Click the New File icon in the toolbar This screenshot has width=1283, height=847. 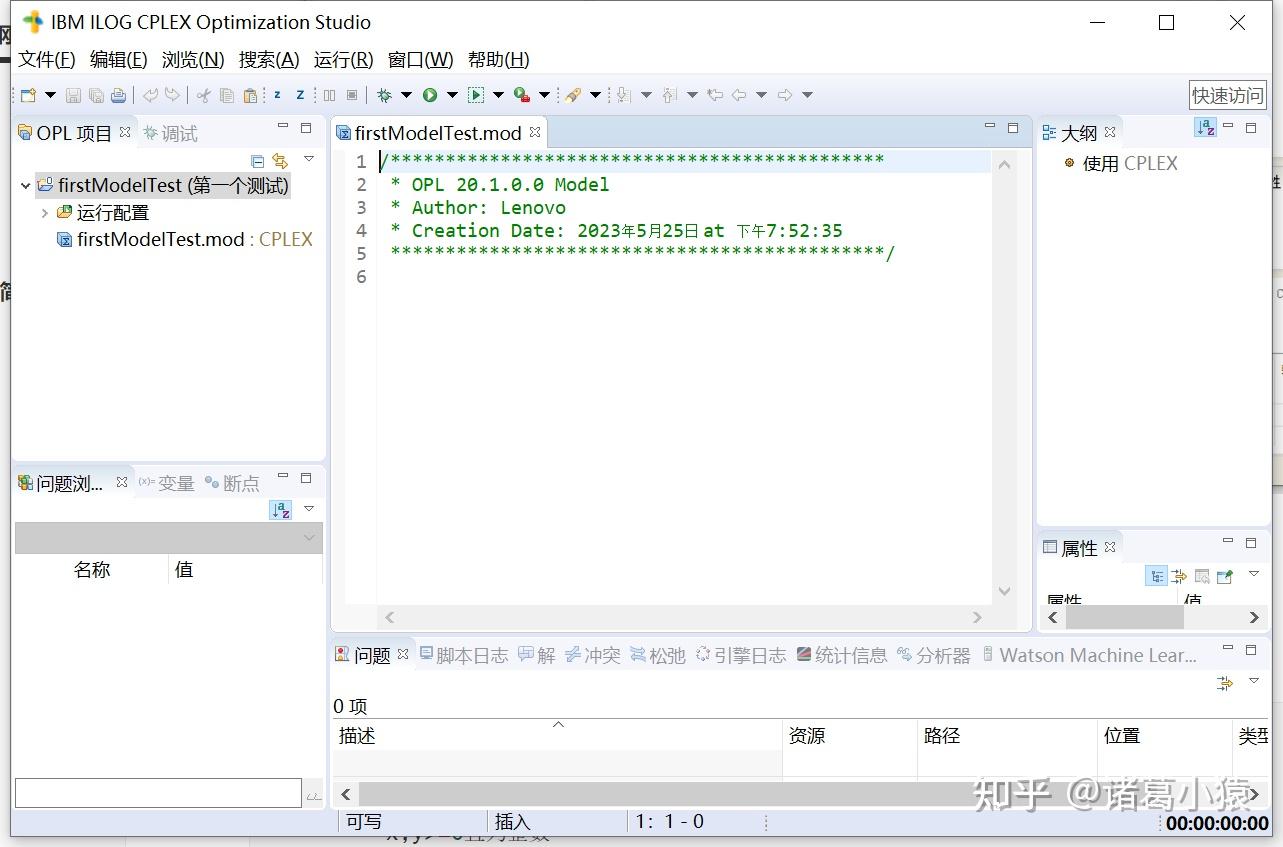[28, 95]
